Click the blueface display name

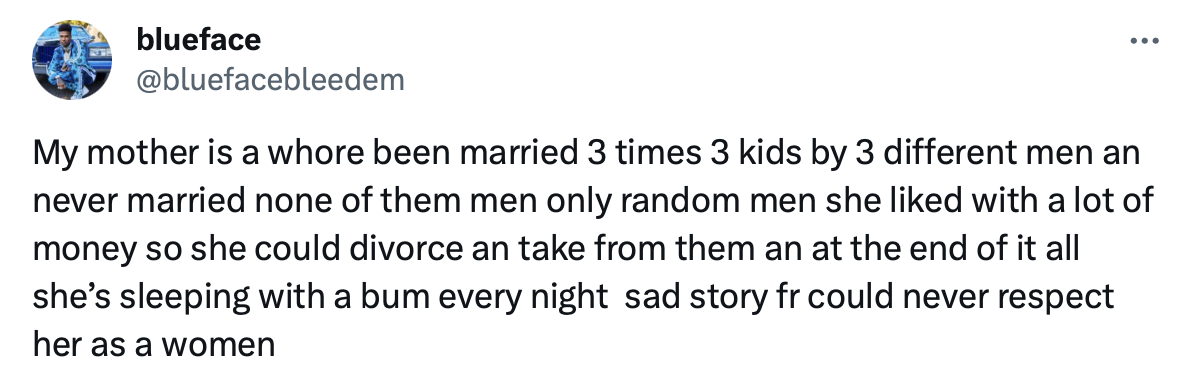(x=199, y=39)
